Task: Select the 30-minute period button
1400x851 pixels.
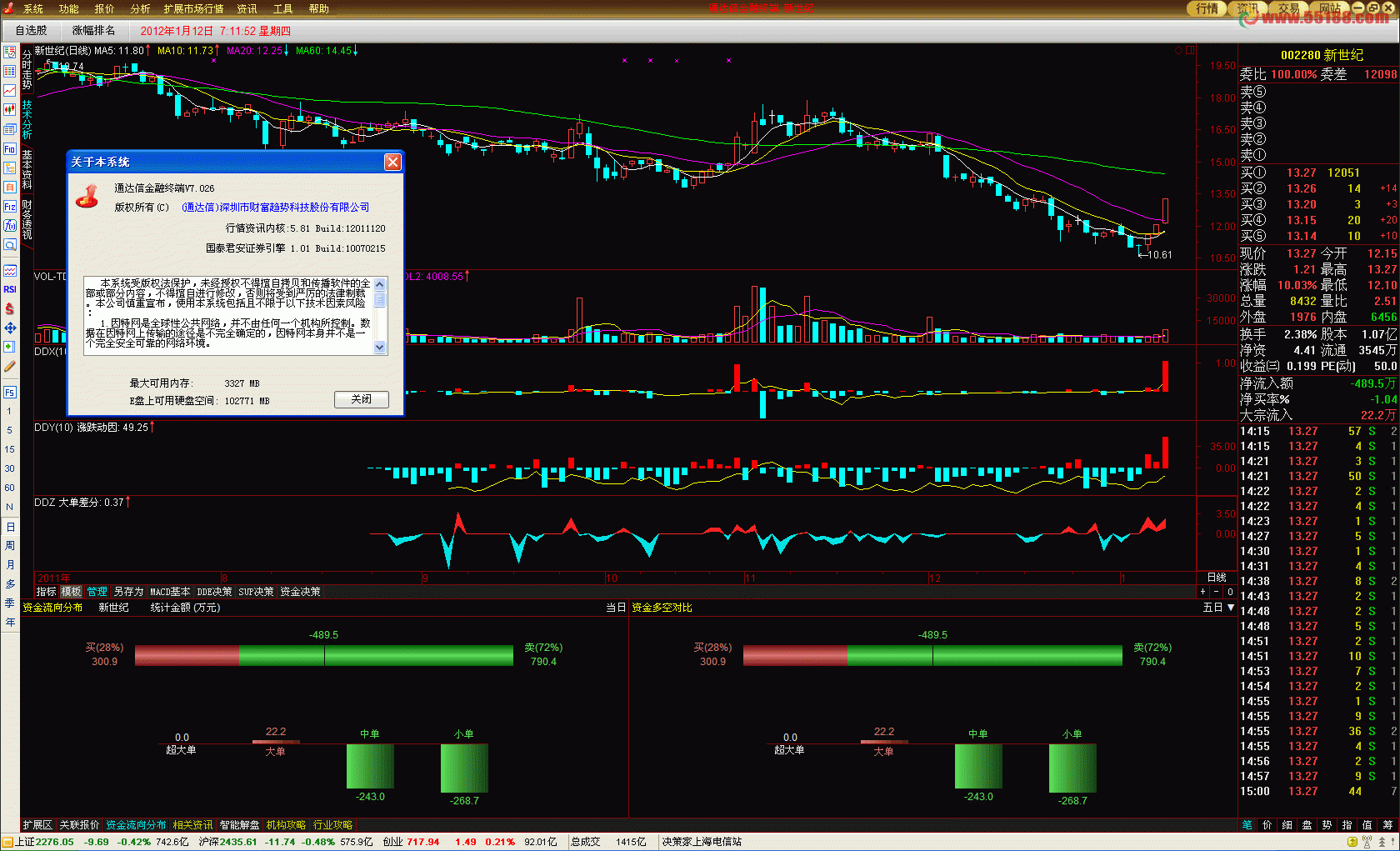Action: 10,468
